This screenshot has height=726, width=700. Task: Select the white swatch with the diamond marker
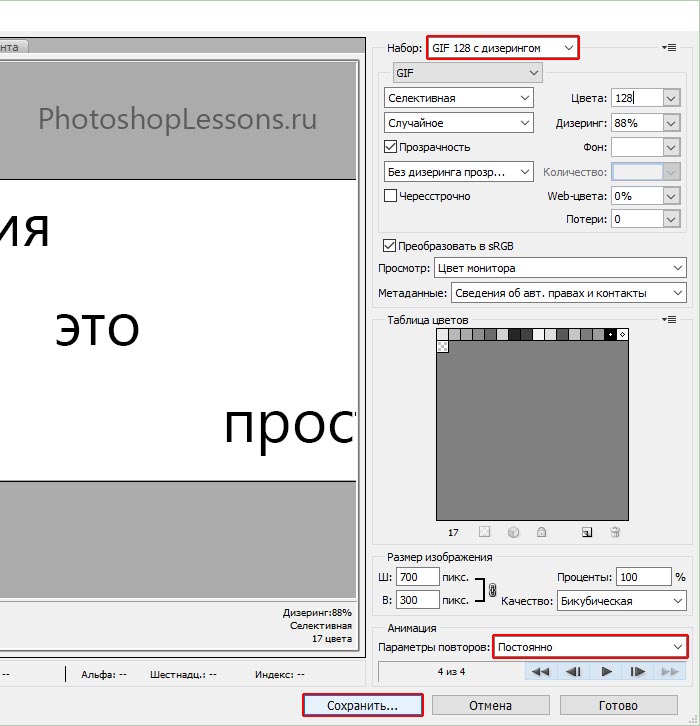point(622,334)
